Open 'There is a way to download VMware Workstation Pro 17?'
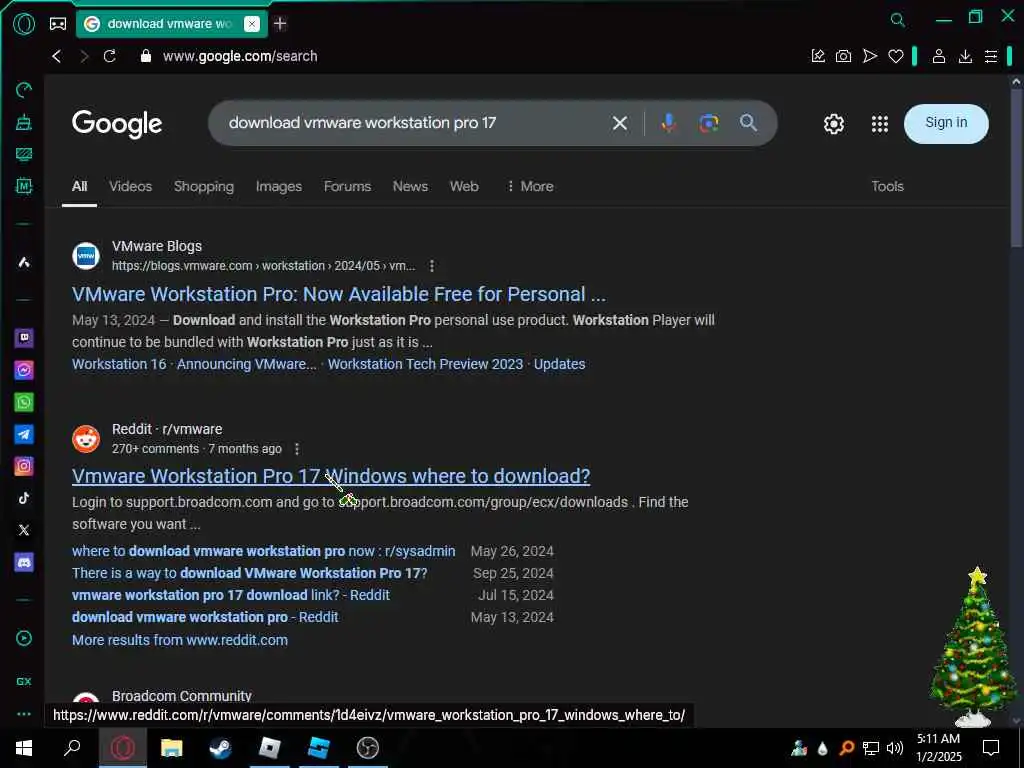The image size is (1024, 768). pyautogui.click(x=249, y=573)
